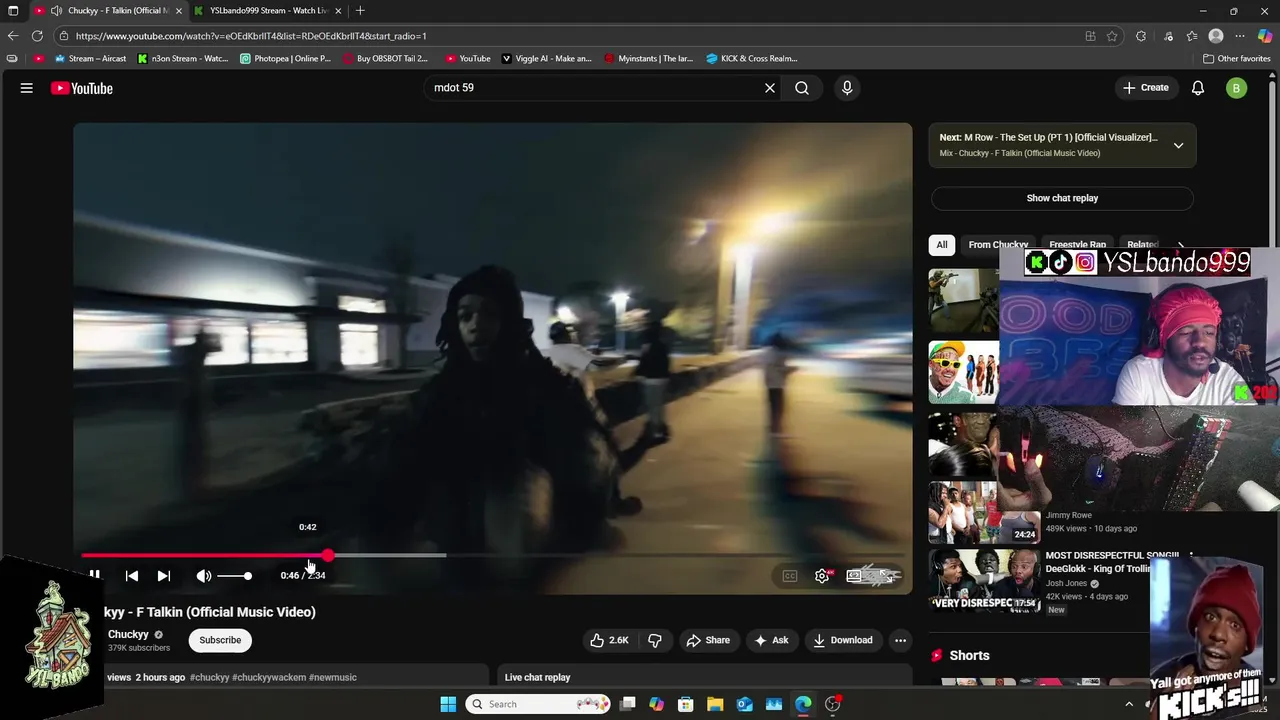Clear the search box text

click(770, 88)
